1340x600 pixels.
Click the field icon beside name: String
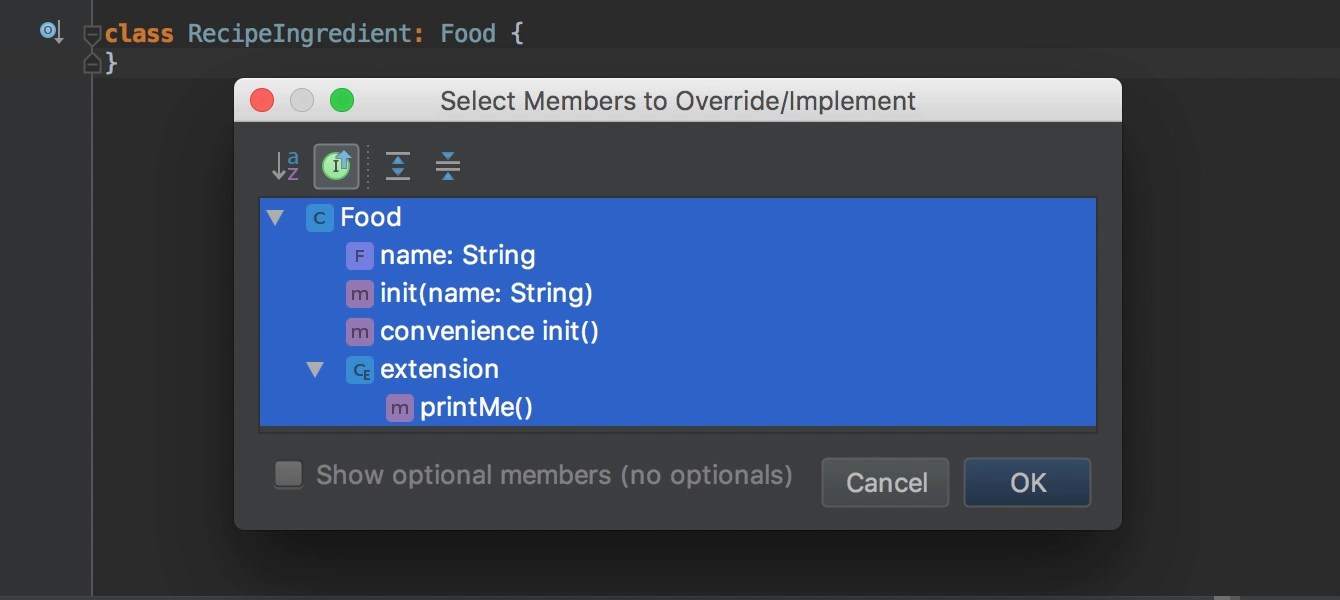coord(358,256)
